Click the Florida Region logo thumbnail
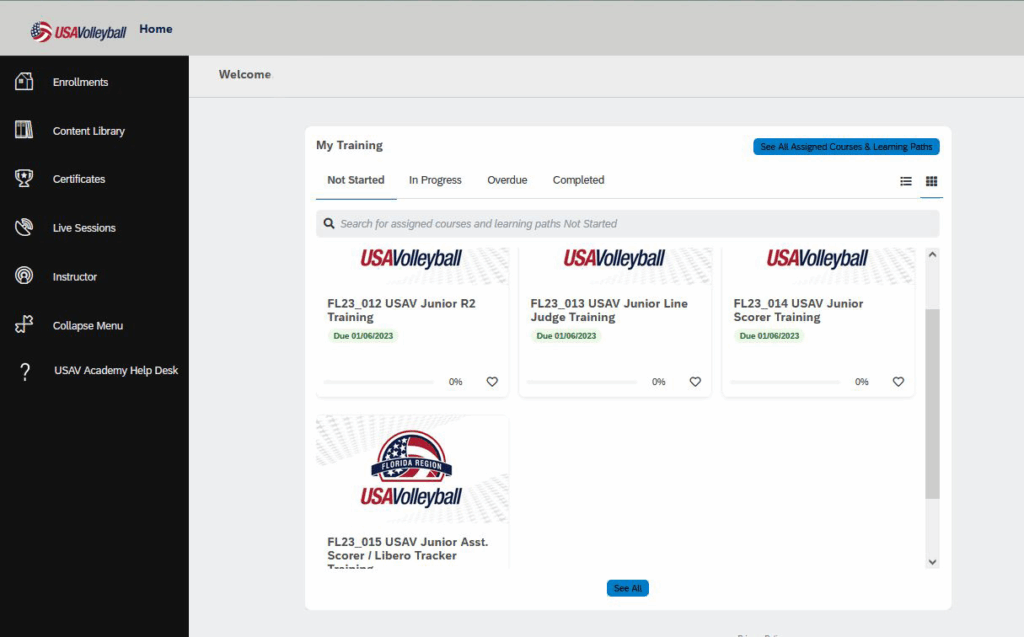 [x=412, y=469]
